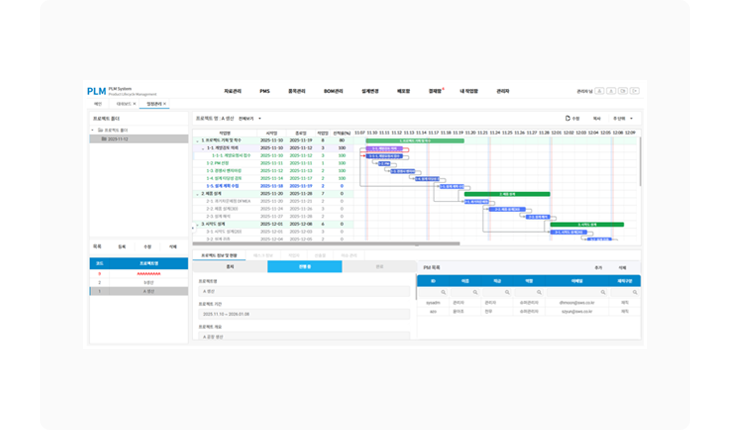Image resolution: width=730 pixels, height=430 pixels.
Task: Open the PMS menu
Action: point(265,91)
